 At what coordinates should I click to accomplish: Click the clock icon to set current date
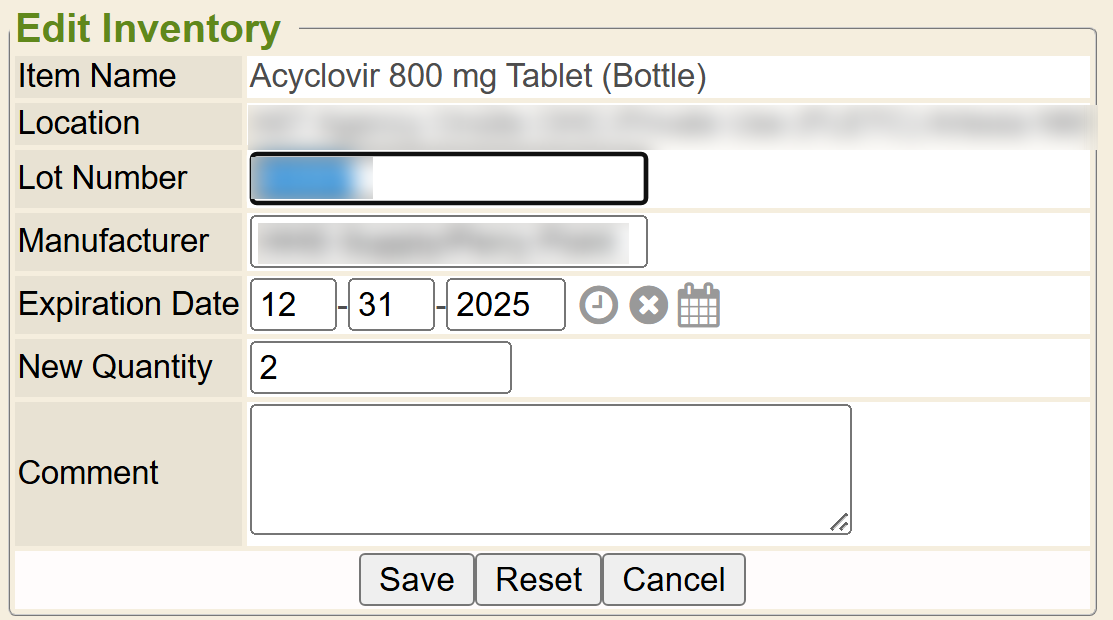599,305
